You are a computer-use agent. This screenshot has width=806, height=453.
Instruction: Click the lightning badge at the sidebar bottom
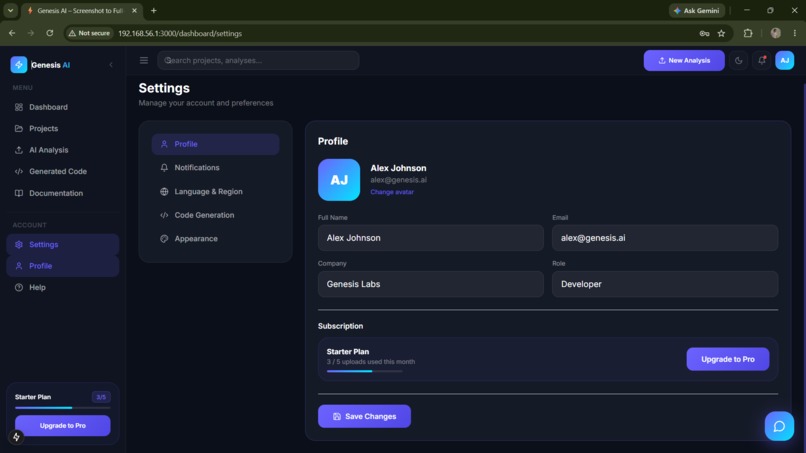[16, 437]
